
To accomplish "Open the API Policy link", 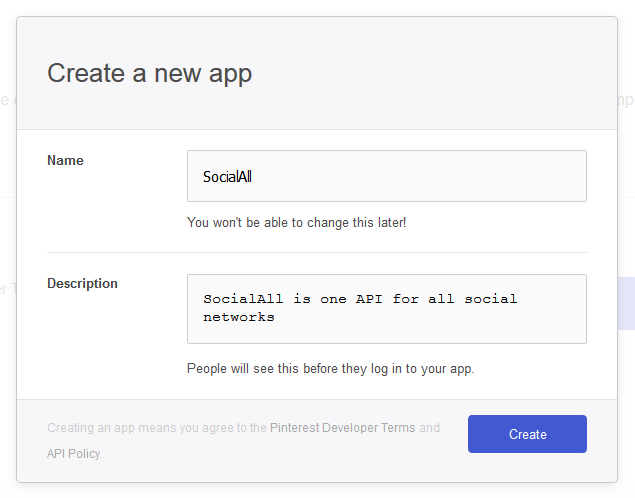I will click(74, 453).
